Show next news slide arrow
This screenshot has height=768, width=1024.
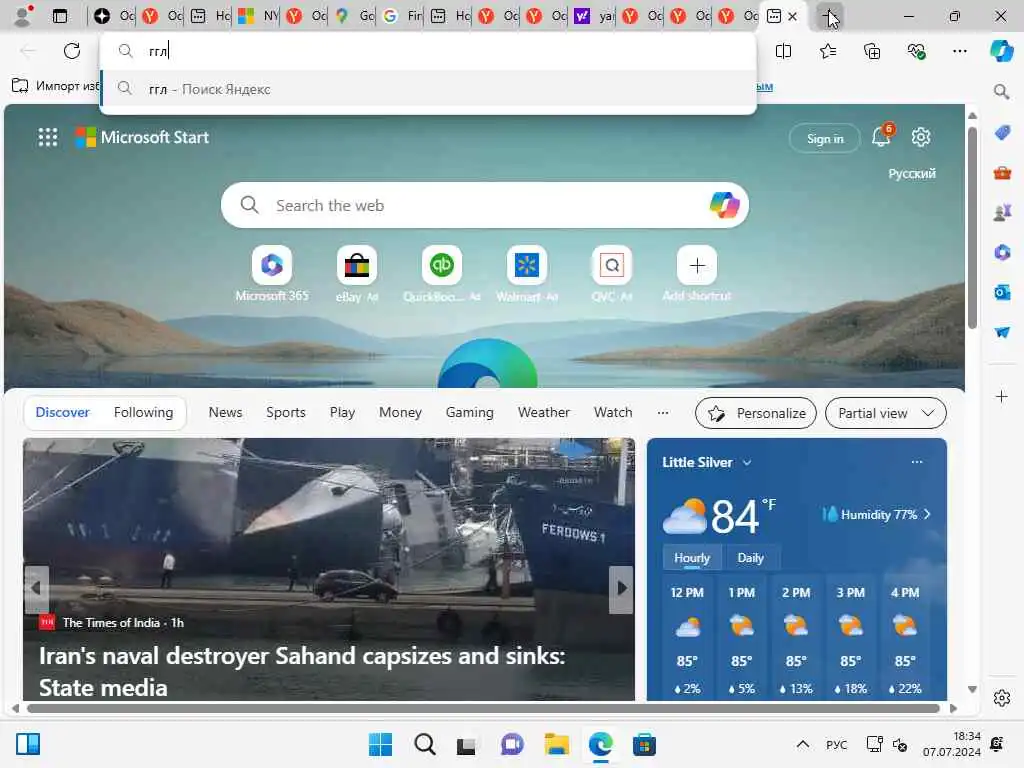tap(621, 589)
